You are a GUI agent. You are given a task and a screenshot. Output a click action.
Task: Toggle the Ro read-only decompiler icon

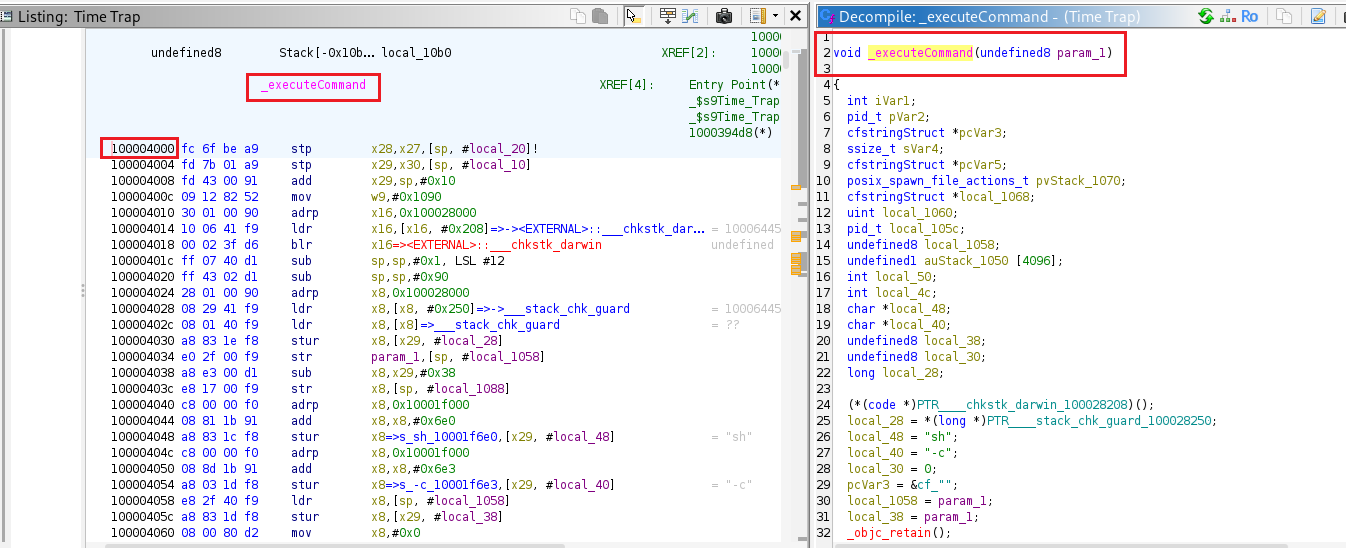click(1250, 16)
